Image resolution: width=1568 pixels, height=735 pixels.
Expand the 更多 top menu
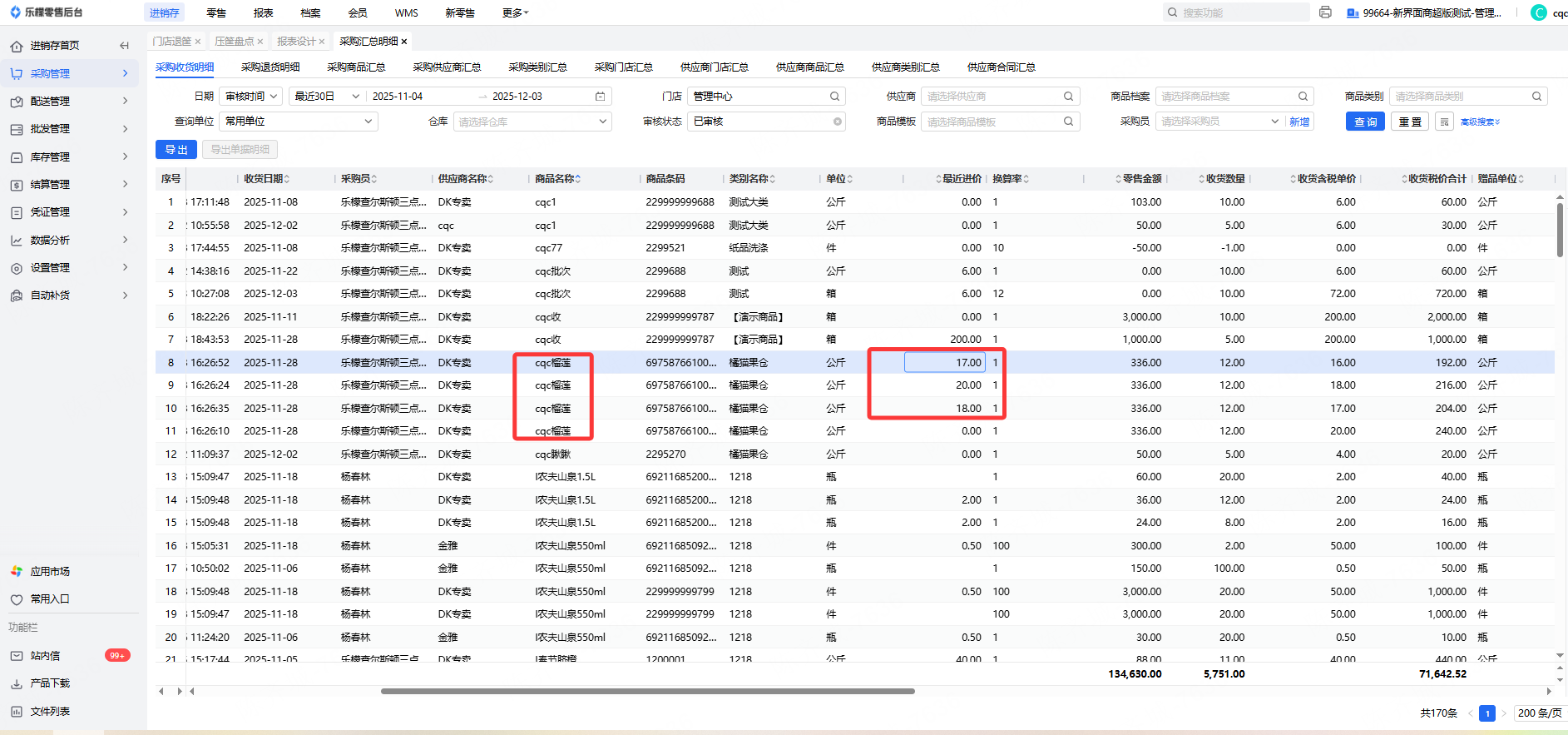point(516,12)
